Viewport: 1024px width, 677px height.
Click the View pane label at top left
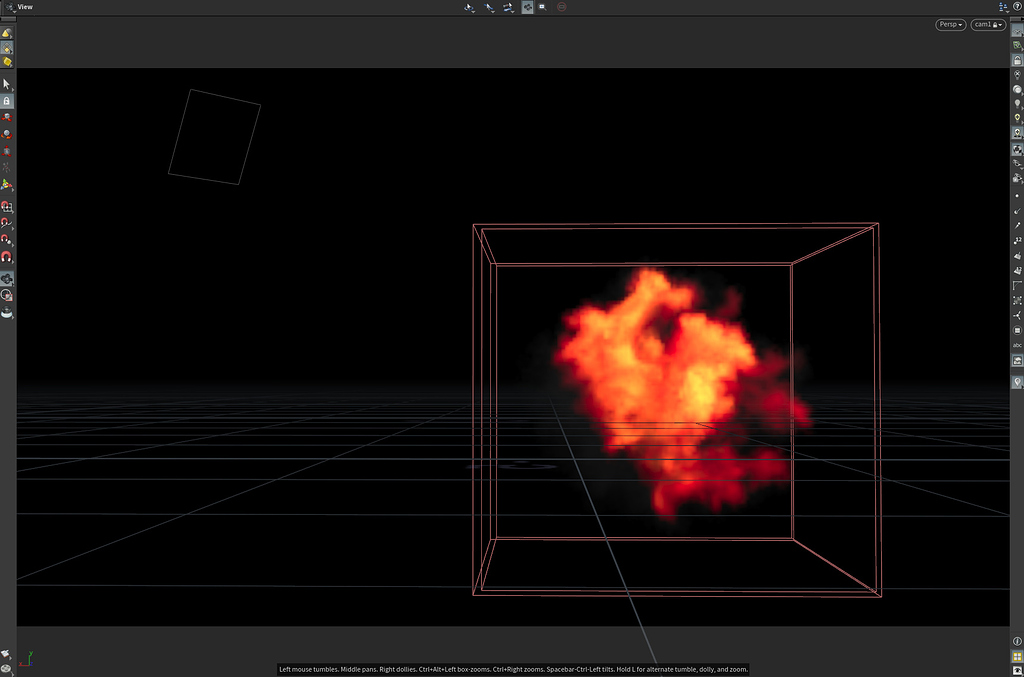pyautogui.click(x=24, y=7)
